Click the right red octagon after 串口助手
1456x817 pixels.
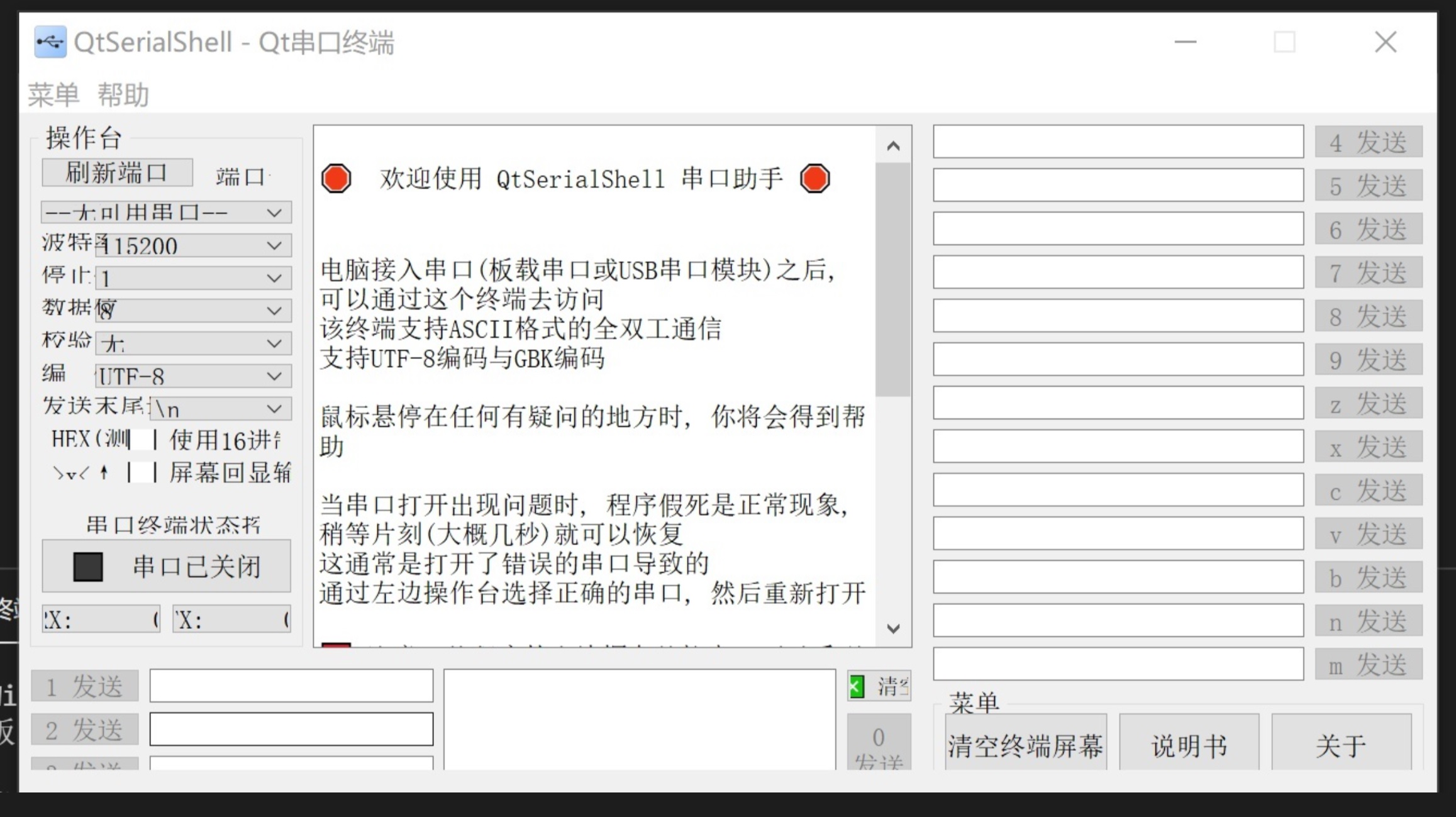tap(814, 179)
